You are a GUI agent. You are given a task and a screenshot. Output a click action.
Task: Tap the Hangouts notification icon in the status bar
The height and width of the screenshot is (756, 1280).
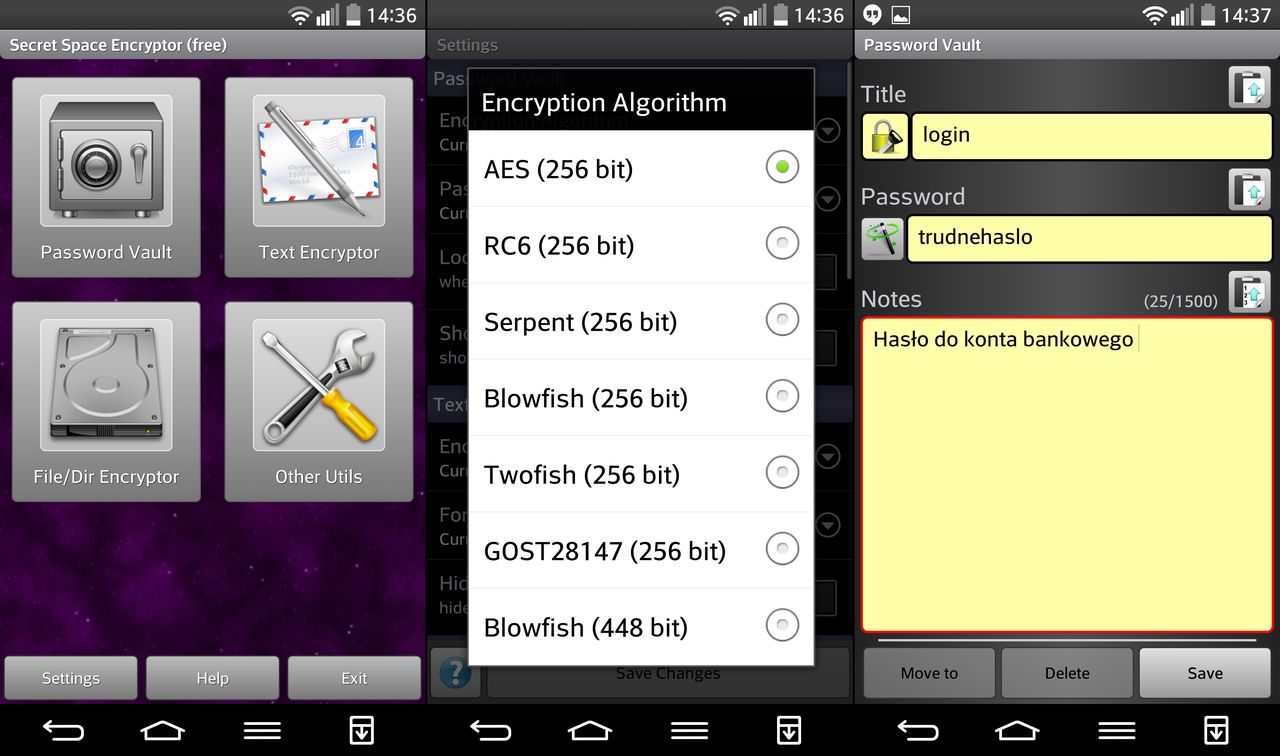coord(872,15)
